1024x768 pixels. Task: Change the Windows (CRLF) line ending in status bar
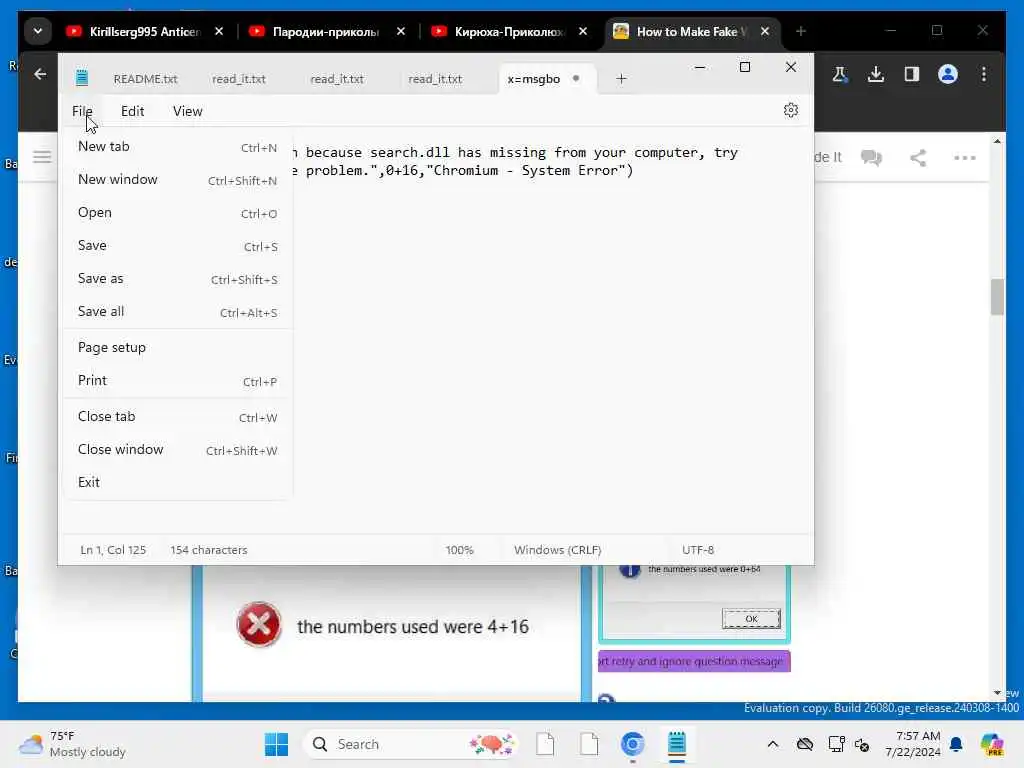click(x=557, y=550)
